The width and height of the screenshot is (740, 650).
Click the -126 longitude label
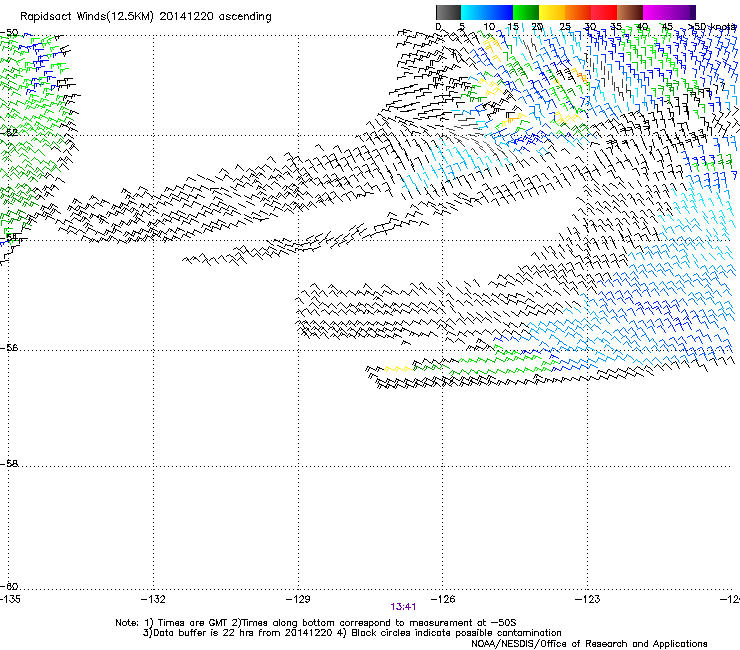[443, 599]
